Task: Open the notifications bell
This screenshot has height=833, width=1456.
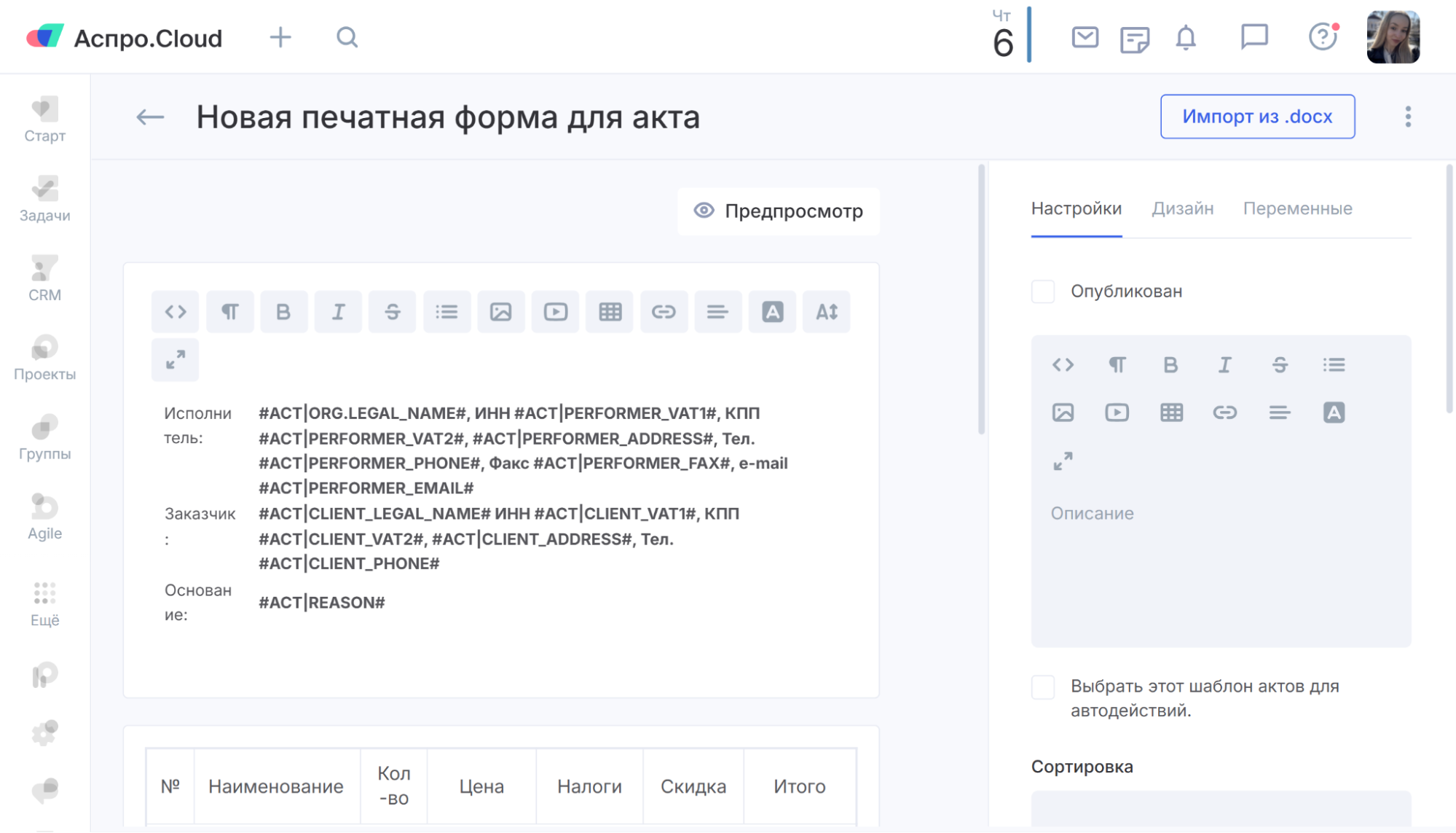Action: [x=1186, y=37]
